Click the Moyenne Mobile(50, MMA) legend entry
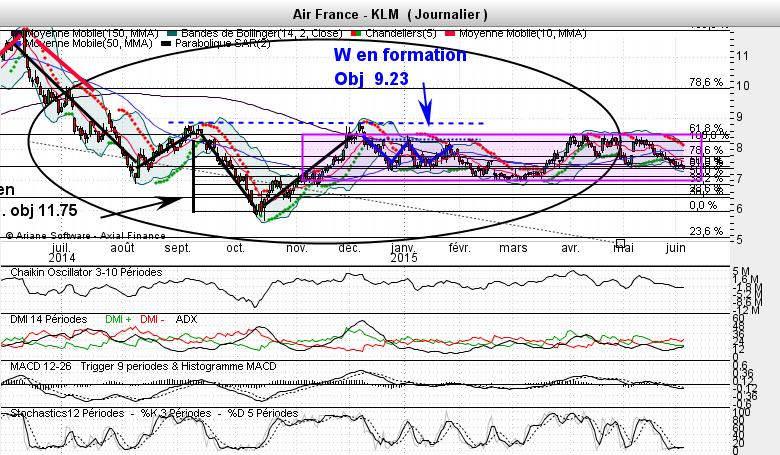Screen dimensions: 780x455 (x=90, y=44)
